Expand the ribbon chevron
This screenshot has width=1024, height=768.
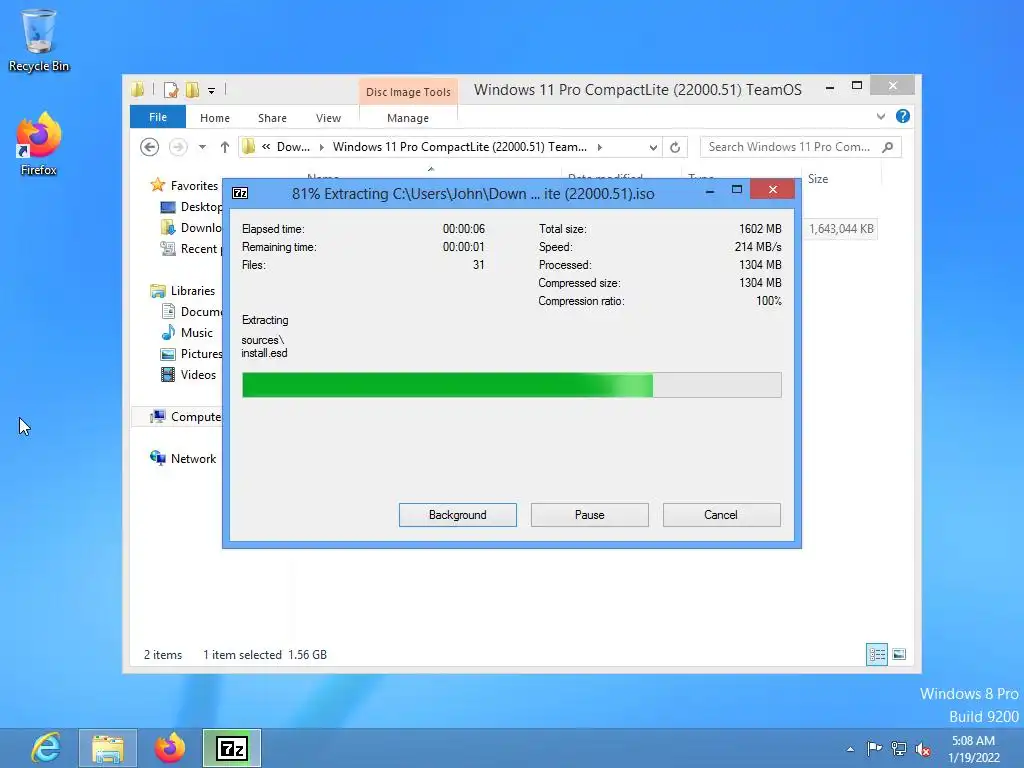[x=881, y=116]
